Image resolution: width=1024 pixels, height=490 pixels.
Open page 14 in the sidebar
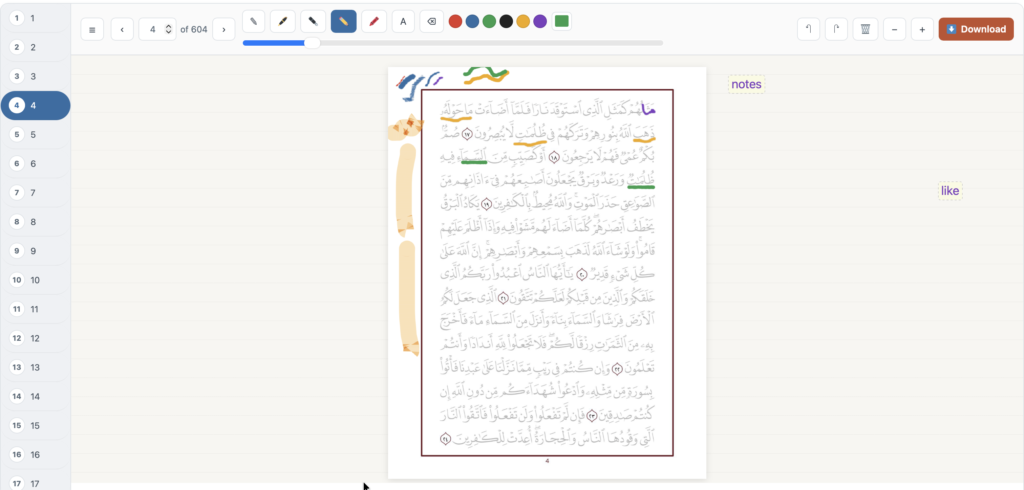34,397
